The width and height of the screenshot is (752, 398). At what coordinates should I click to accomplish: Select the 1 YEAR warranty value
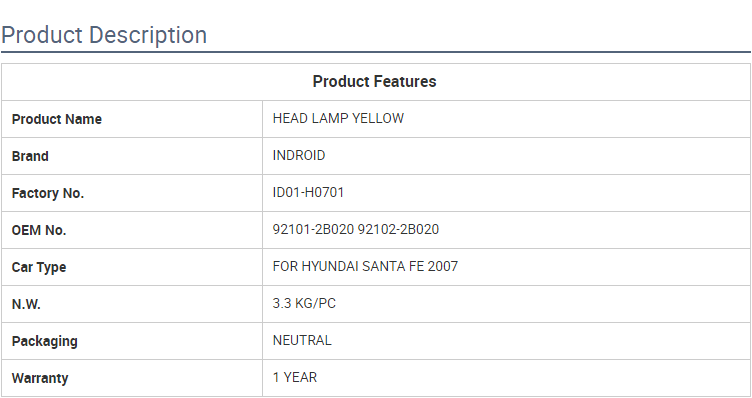[x=294, y=377]
